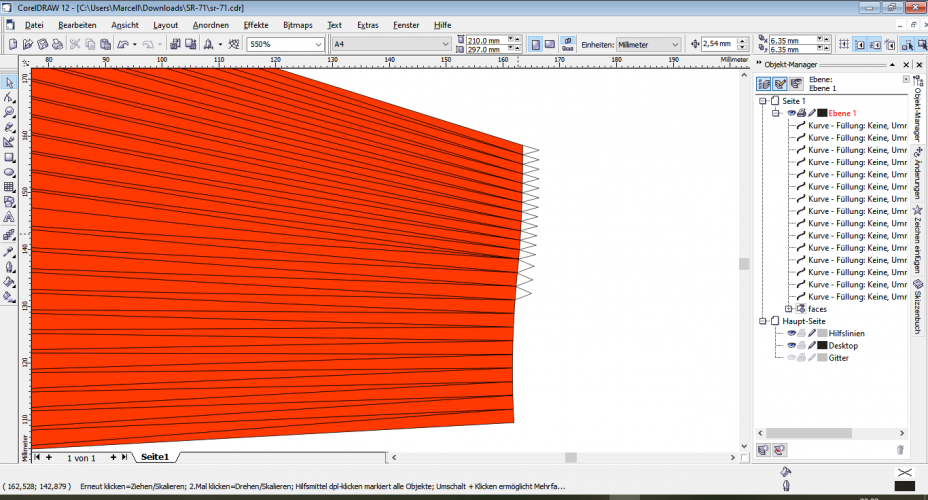
Task: Open the Undo history dropdown arrow
Action: [x=134, y=44]
